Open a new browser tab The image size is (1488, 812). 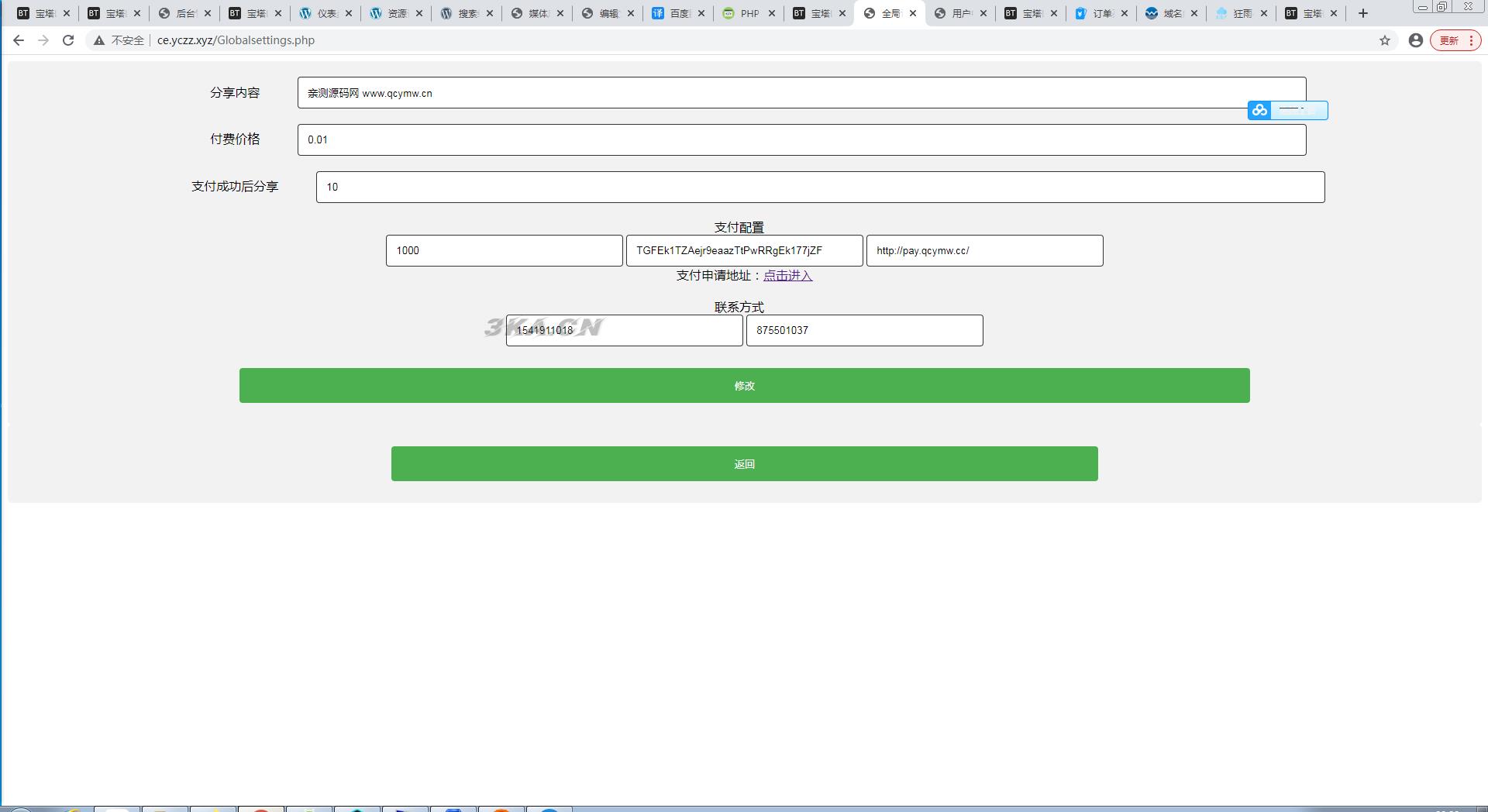point(1363,13)
